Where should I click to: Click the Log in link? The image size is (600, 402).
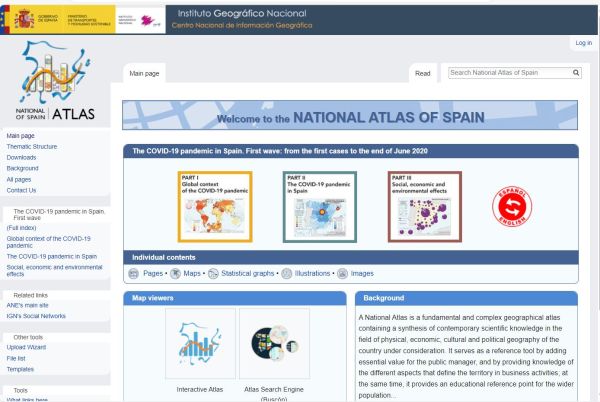pos(584,43)
